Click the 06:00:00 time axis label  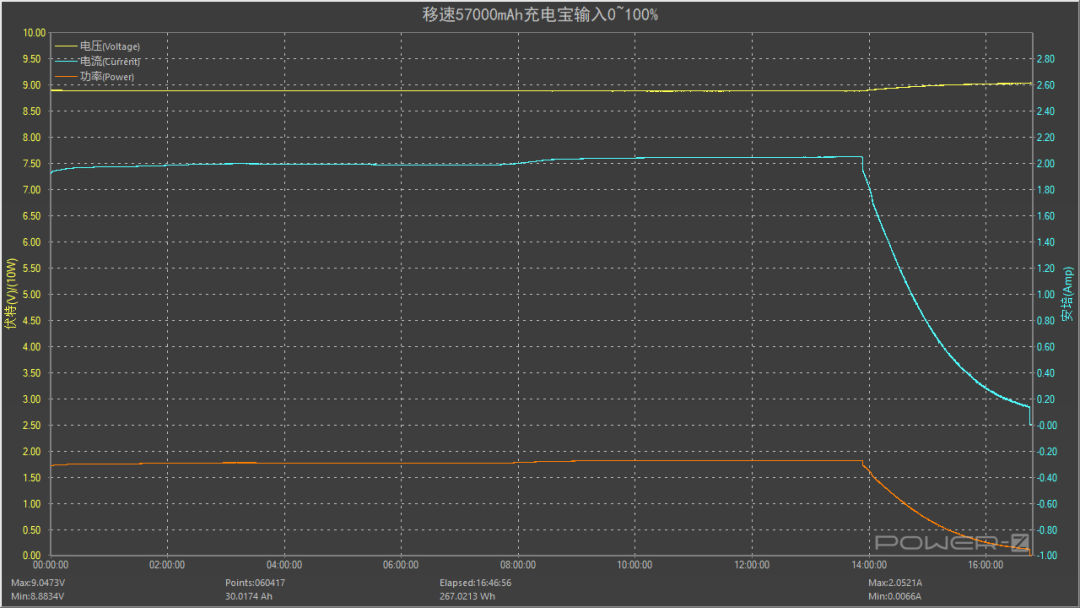401,565
